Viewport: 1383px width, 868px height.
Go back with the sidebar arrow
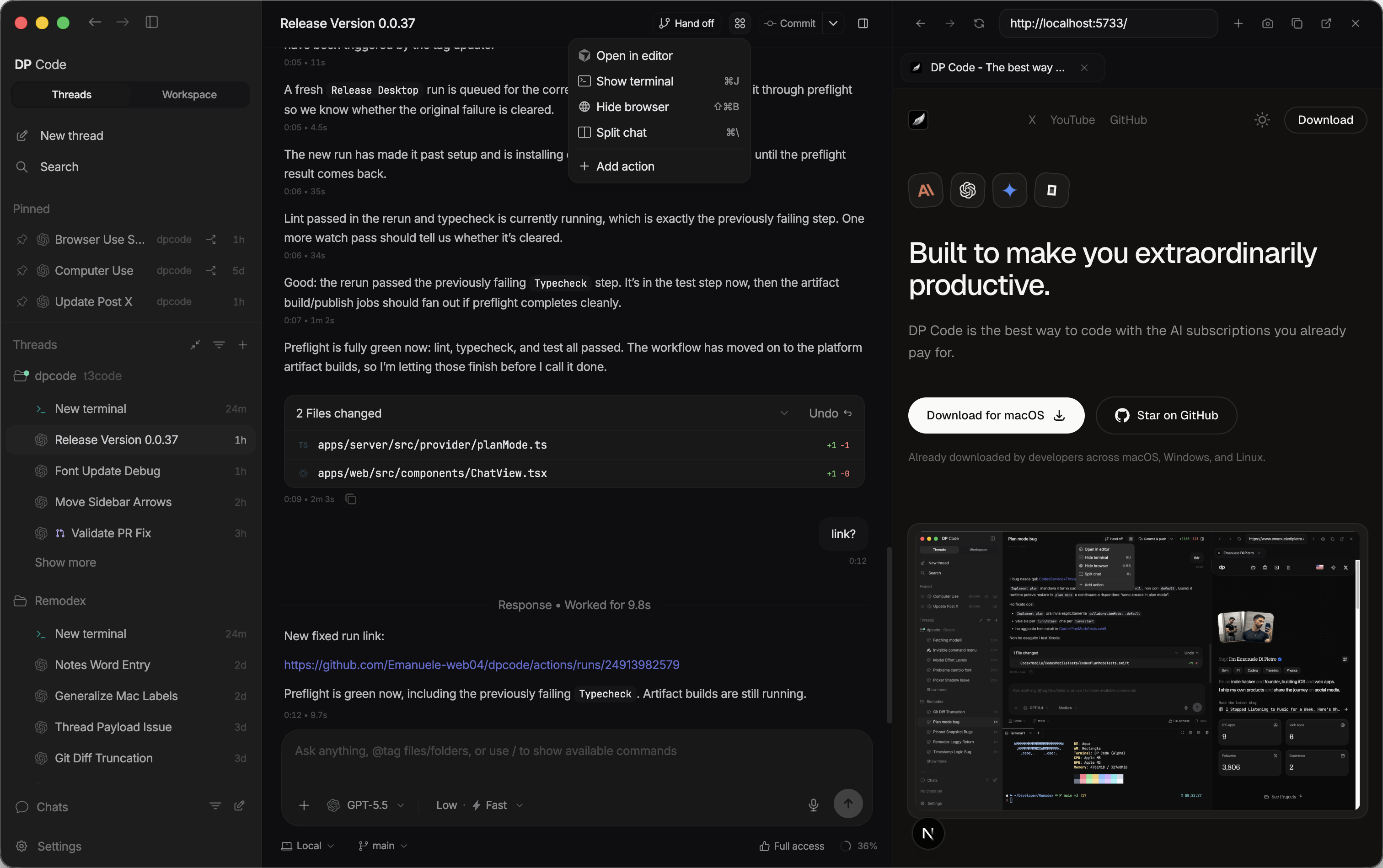click(95, 22)
